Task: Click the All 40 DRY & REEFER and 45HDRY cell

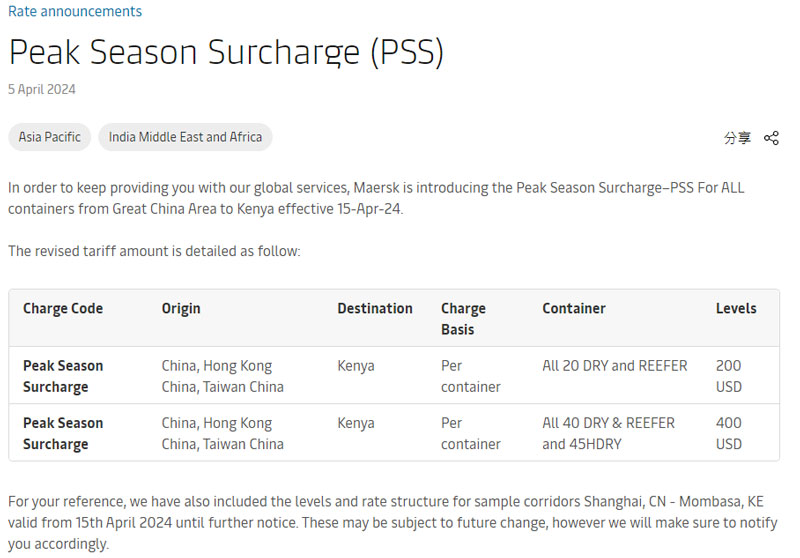Action: 608,433
